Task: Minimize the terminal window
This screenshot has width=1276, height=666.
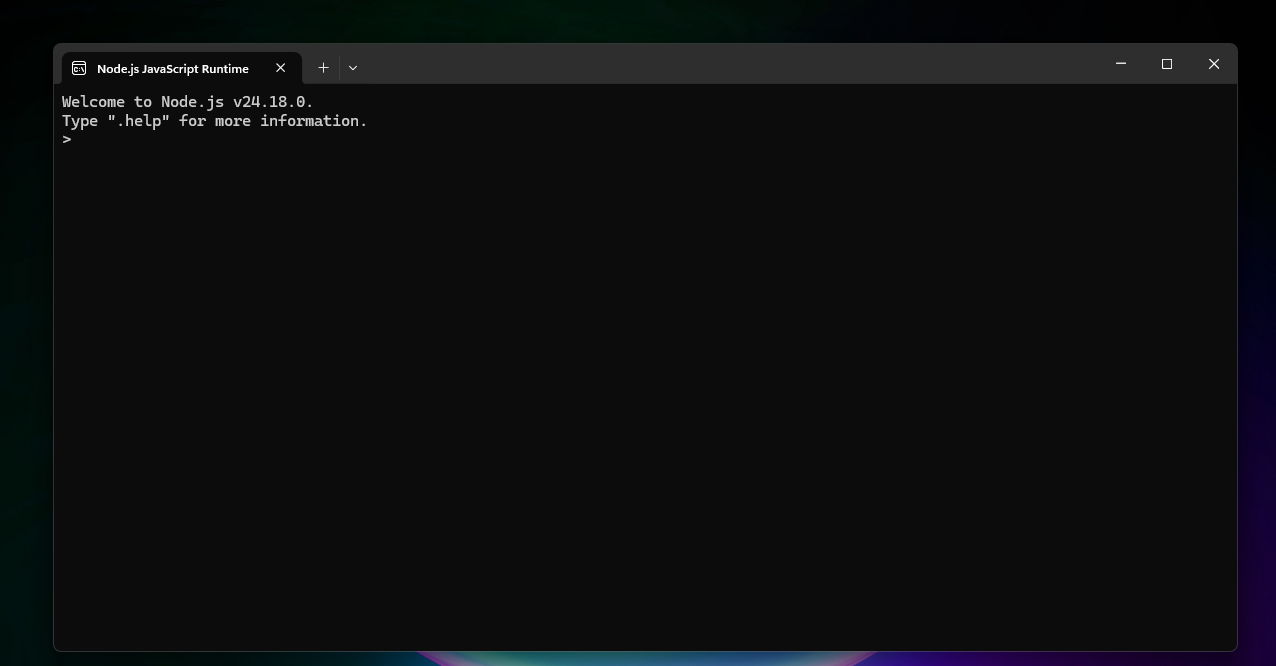Action: click(x=1121, y=64)
